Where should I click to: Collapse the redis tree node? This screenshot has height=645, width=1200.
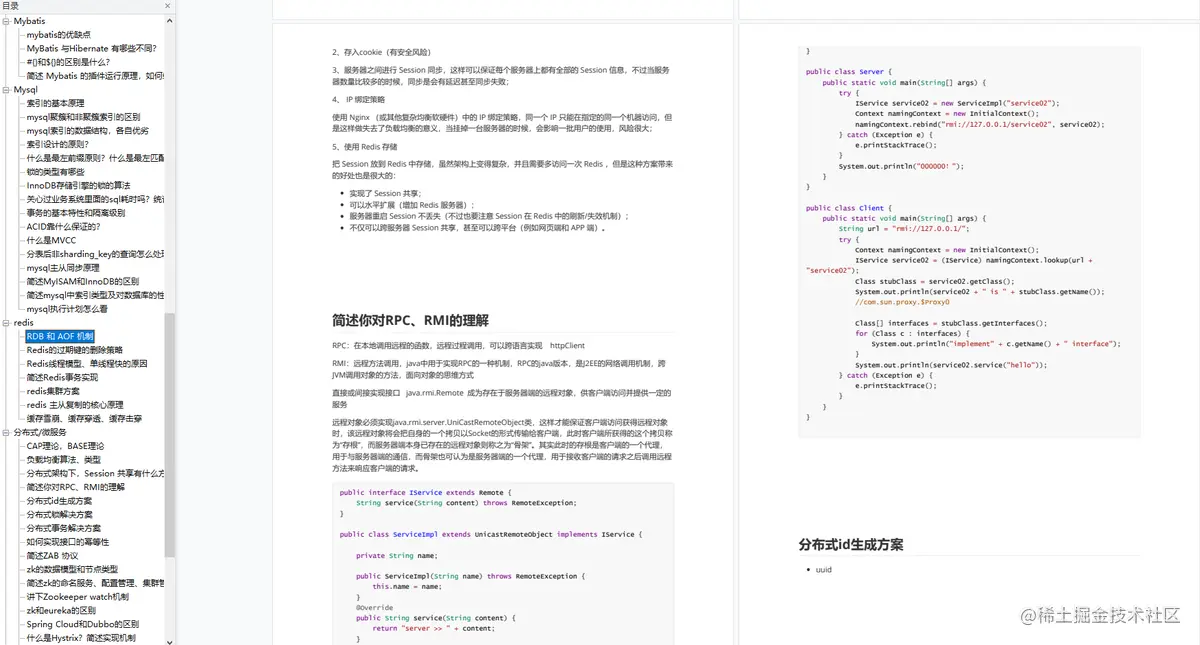[x=8, y=323]
